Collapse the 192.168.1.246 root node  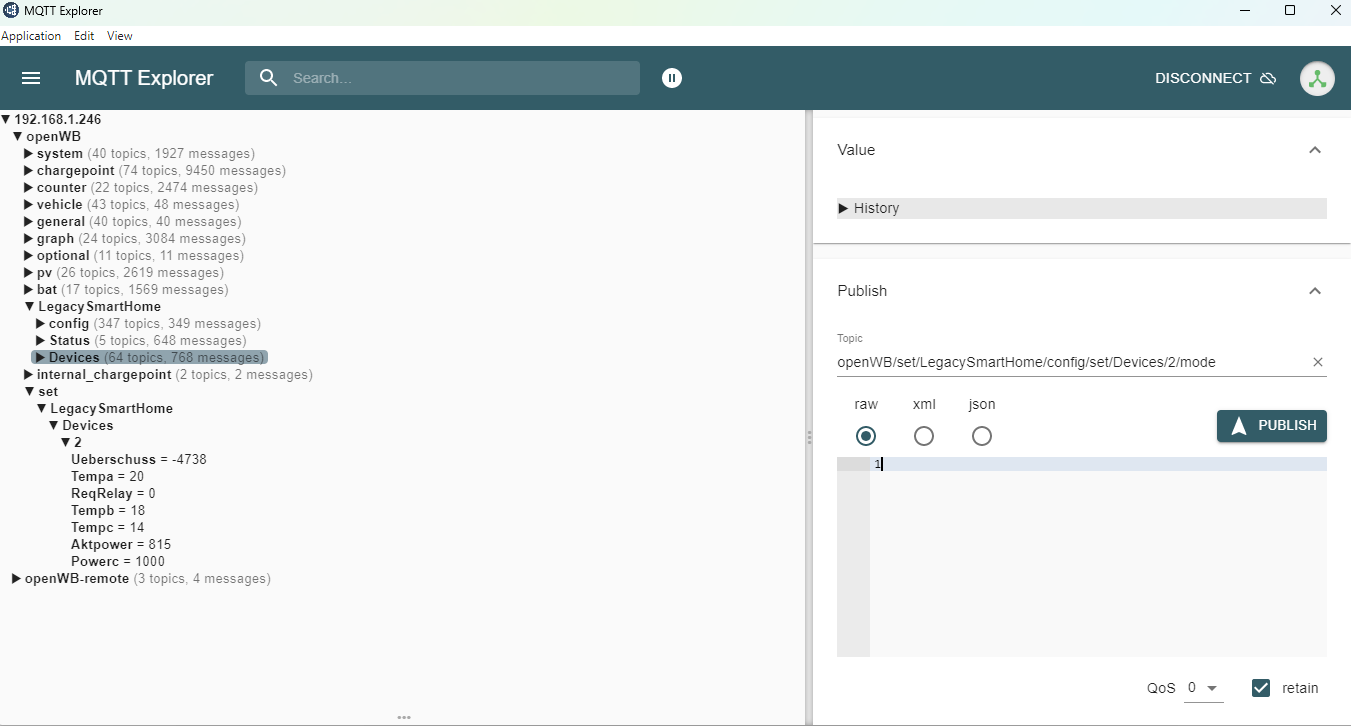(6, 119)
